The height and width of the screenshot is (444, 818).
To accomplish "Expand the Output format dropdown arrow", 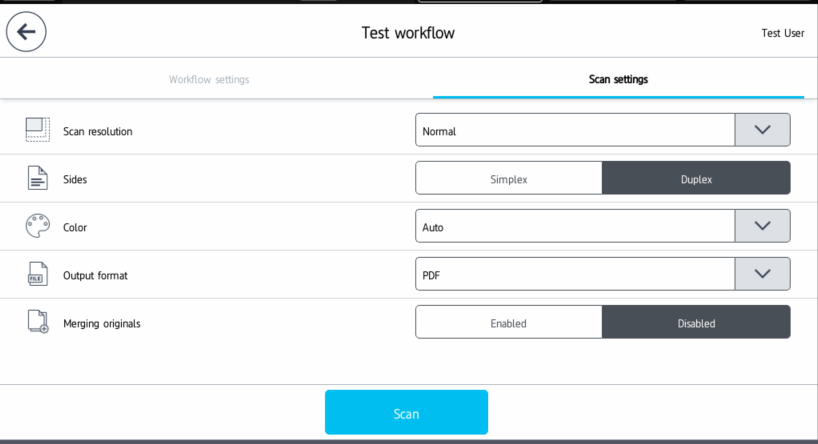I will pyautogui.click(x=762, y=274).
